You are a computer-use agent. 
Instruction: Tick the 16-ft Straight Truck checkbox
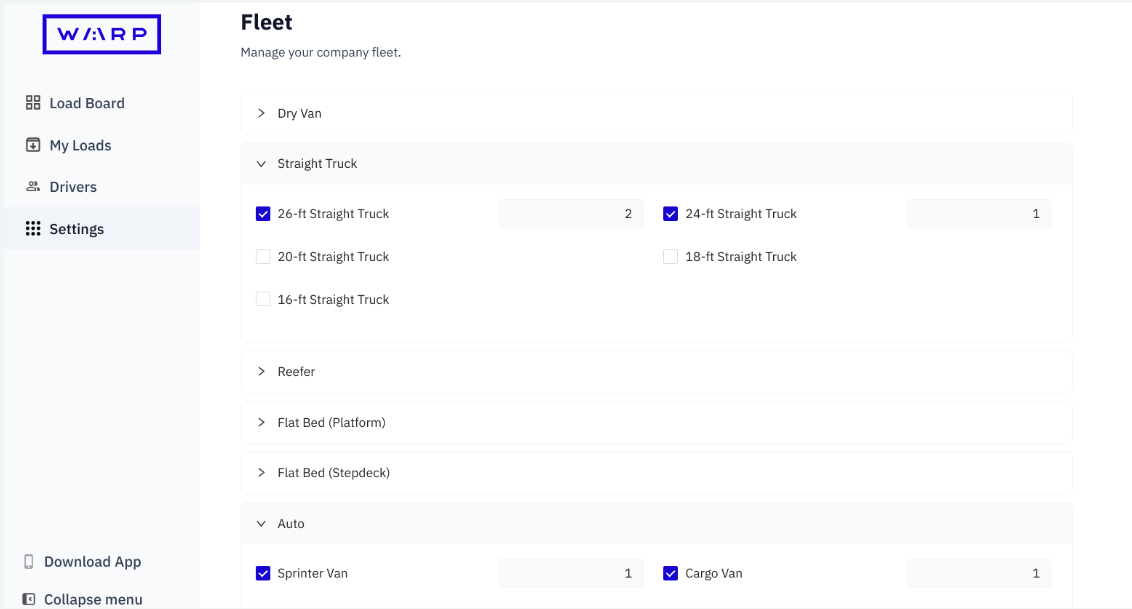tap(263, 299)
